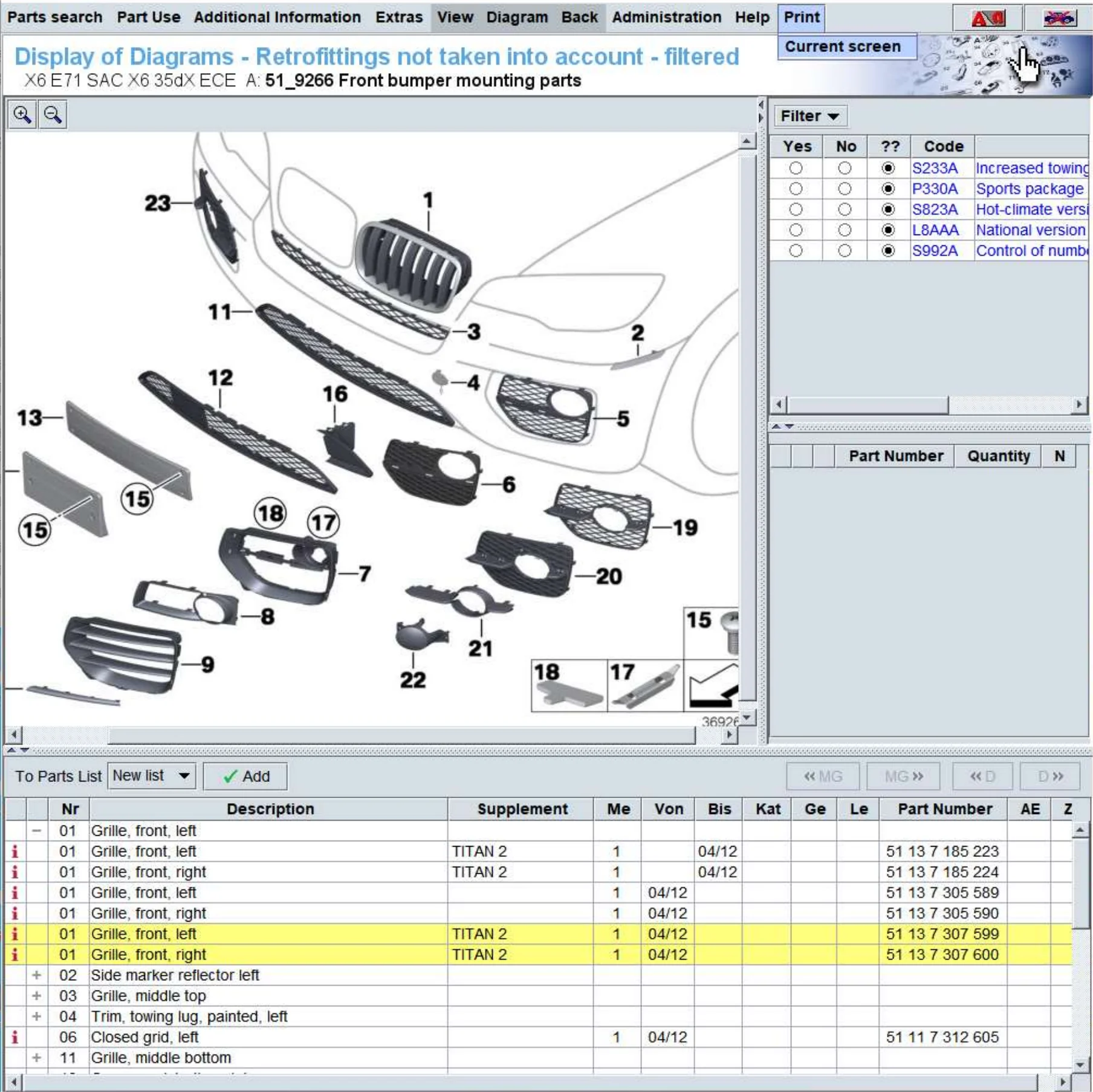Open info icon for part 51 13 7 185 223
The image size is (1093, 1092).
coord(15,851)
